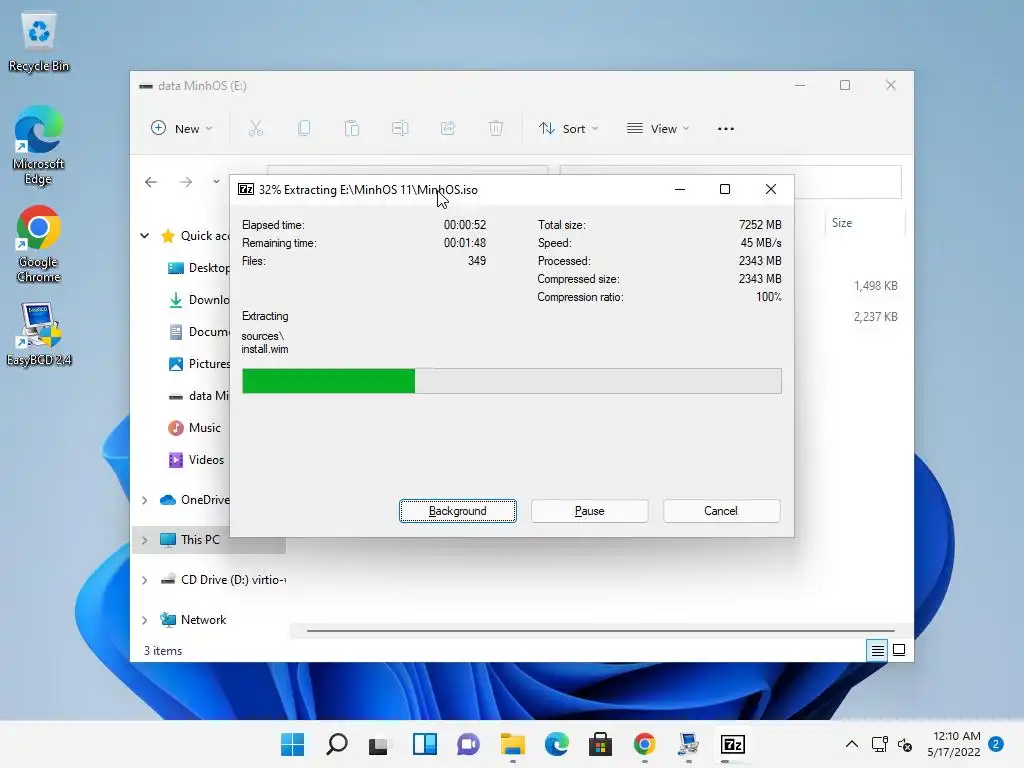The image size is (1024, 768).
Task: Click the Cut scissors icon in Explorer
Action: click(x=255, y=129)
